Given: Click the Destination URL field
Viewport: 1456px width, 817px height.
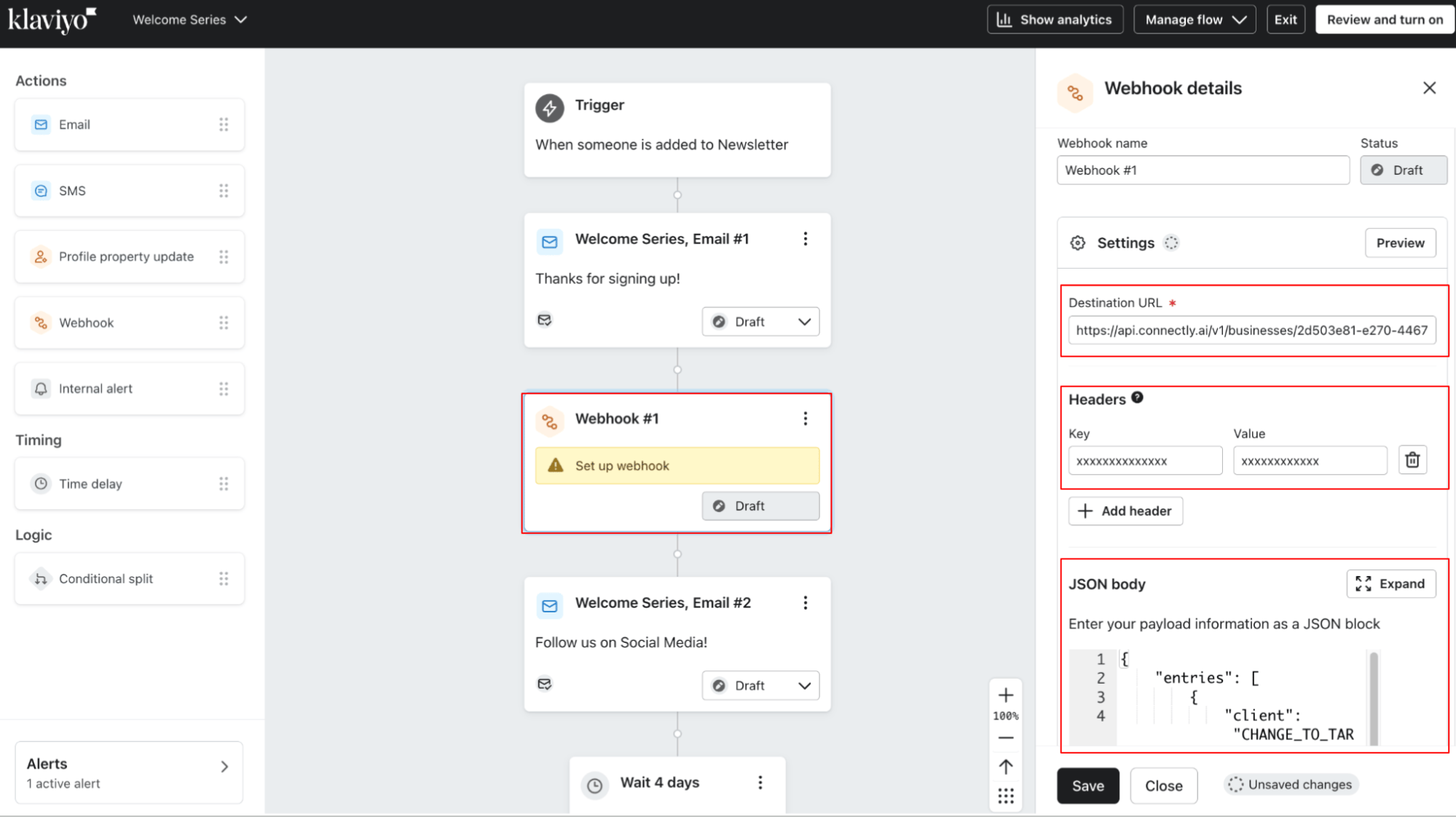Looking at the screenshot, I should pyautogui.click(x=1252, y=331).
